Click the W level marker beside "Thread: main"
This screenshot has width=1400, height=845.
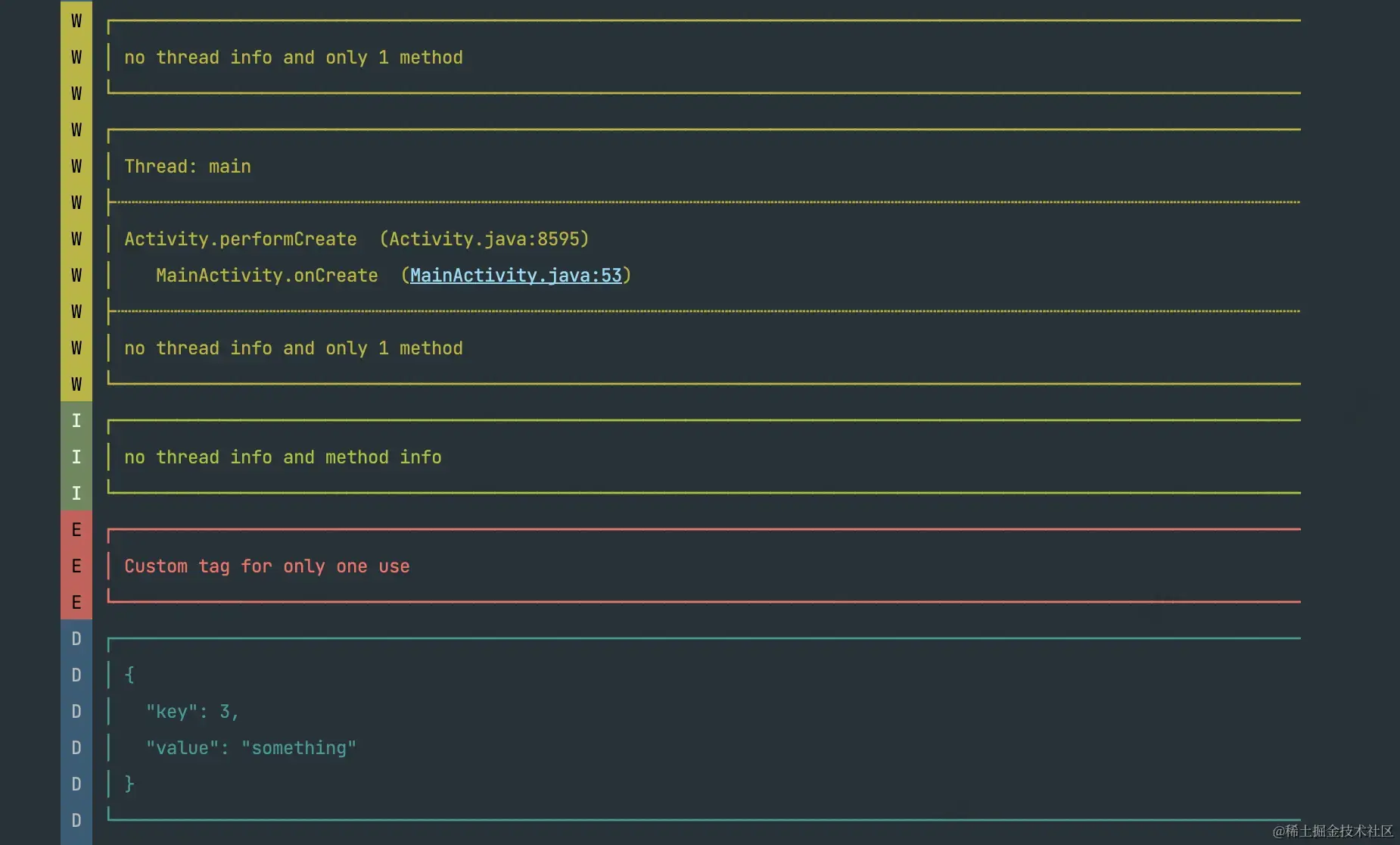[76, 167]
